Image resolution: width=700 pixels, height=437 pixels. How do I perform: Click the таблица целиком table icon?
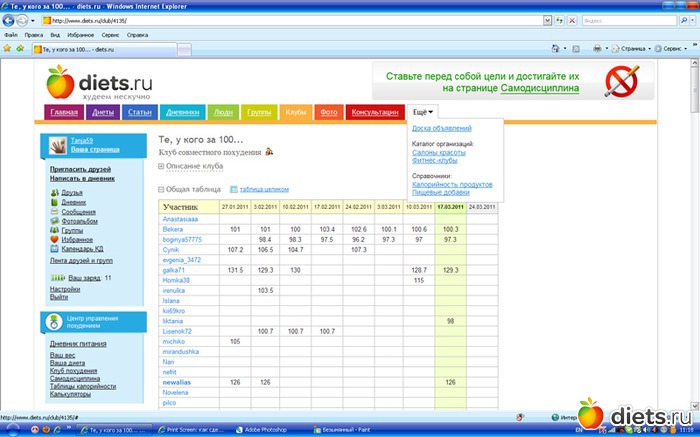tap(234, 188)
